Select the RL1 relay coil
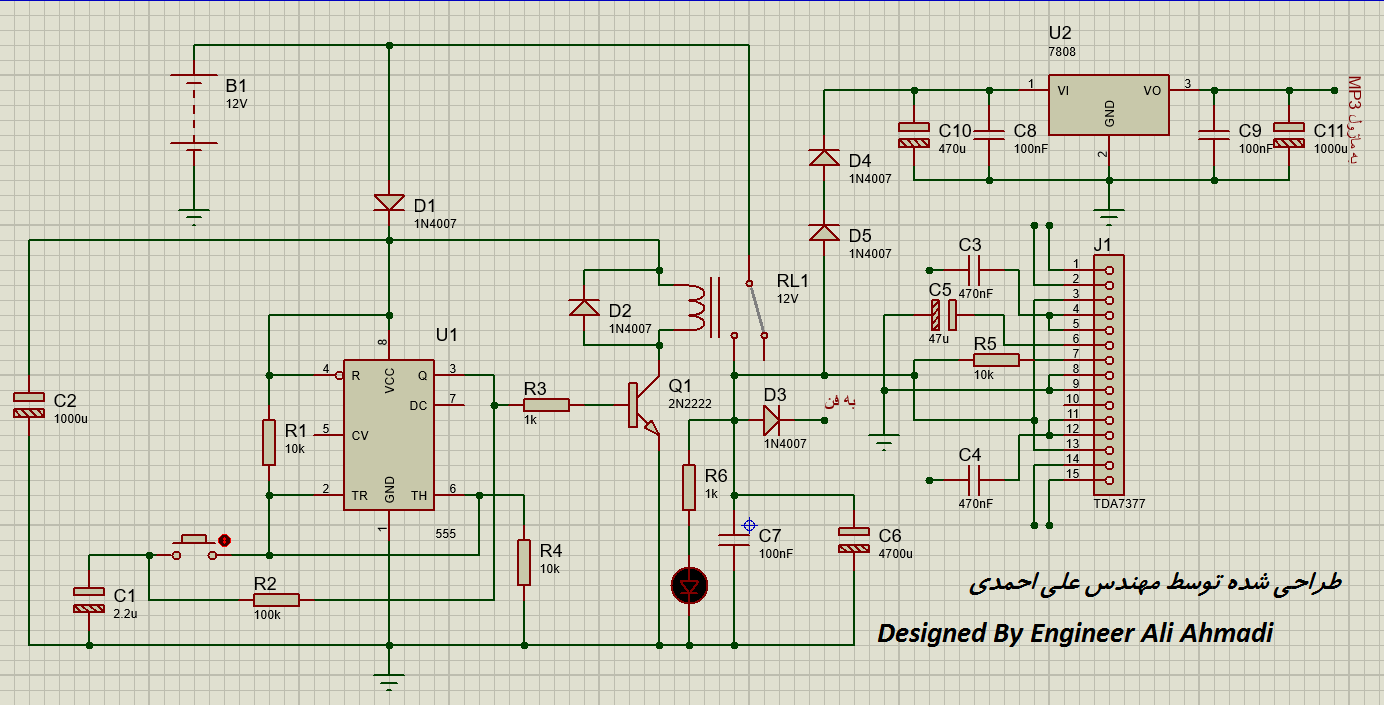 (696, 308)
